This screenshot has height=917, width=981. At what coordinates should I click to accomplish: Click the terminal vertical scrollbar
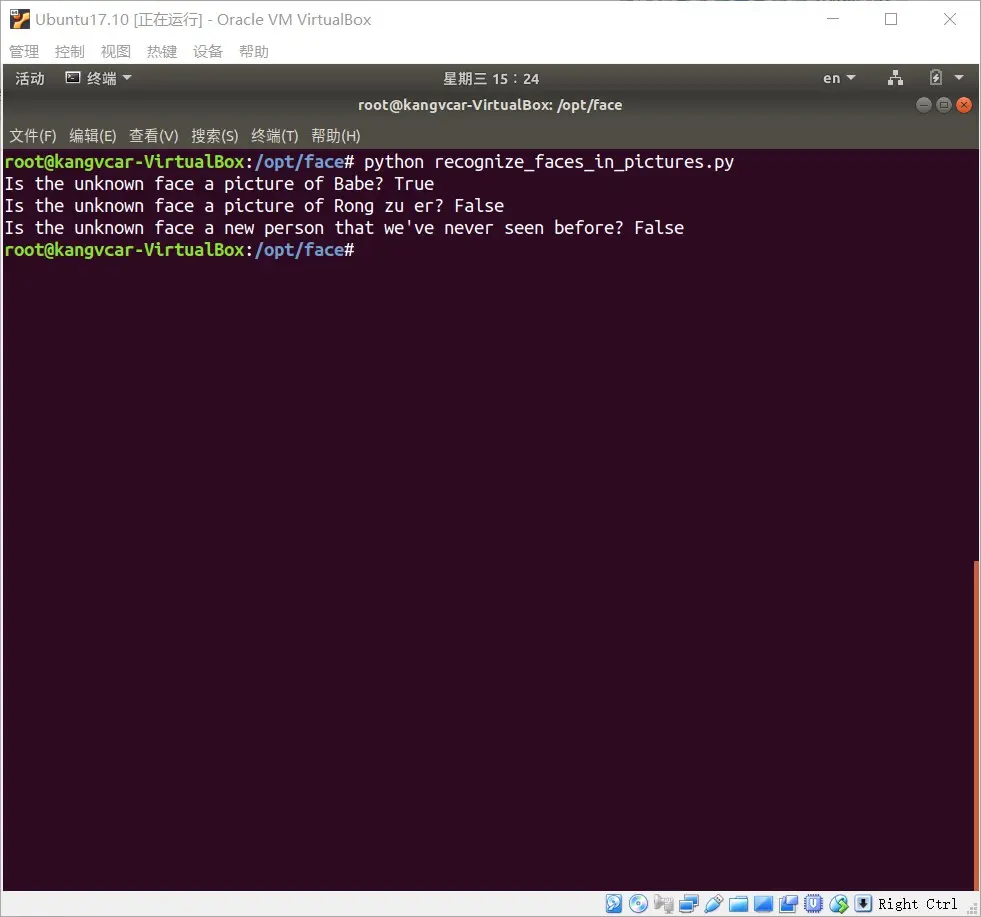[976, 726]
